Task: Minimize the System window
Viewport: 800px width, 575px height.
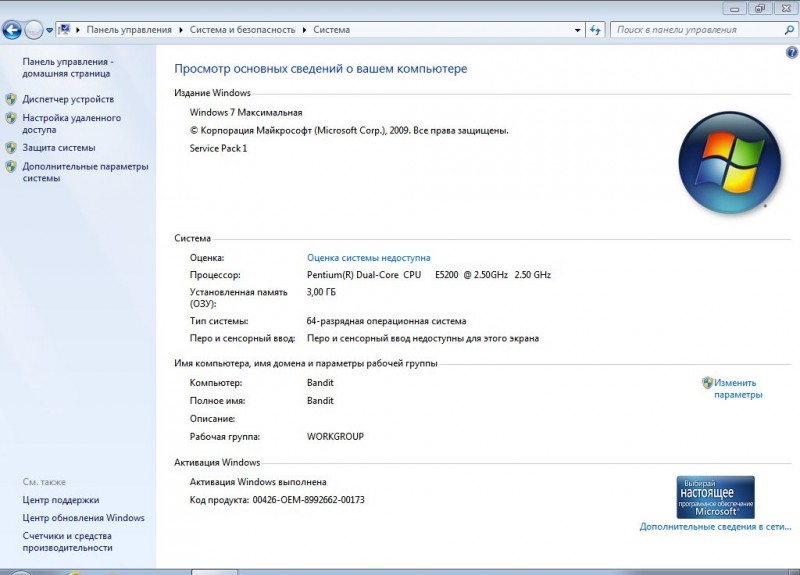Action: click(x=735, y=8)
